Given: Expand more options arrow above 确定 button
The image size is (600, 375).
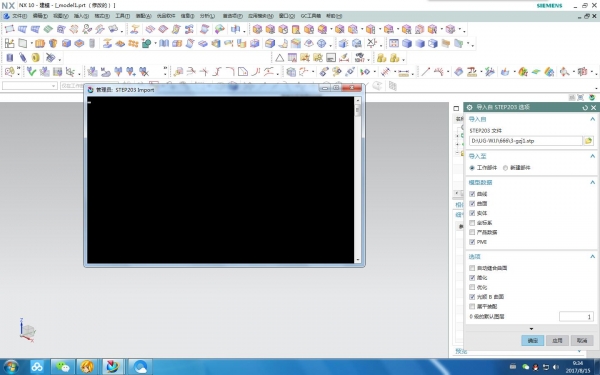Looking at the screenshot, I should coord(531,329).
